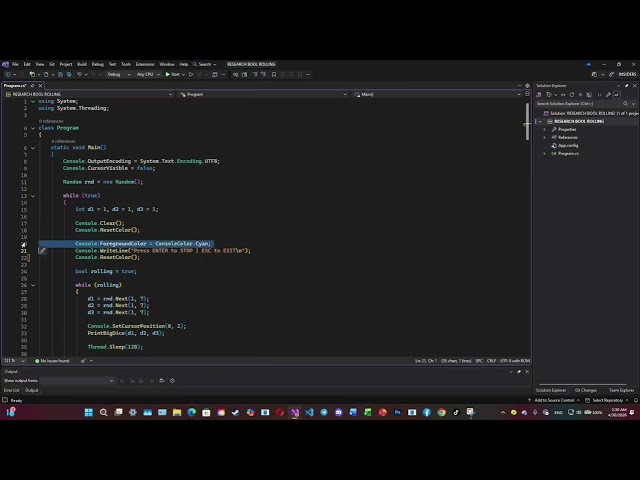Toggle Preview Selected Items in Solution Explorer
The height and width of the screenshot is (480, 640).
point(617,95)
